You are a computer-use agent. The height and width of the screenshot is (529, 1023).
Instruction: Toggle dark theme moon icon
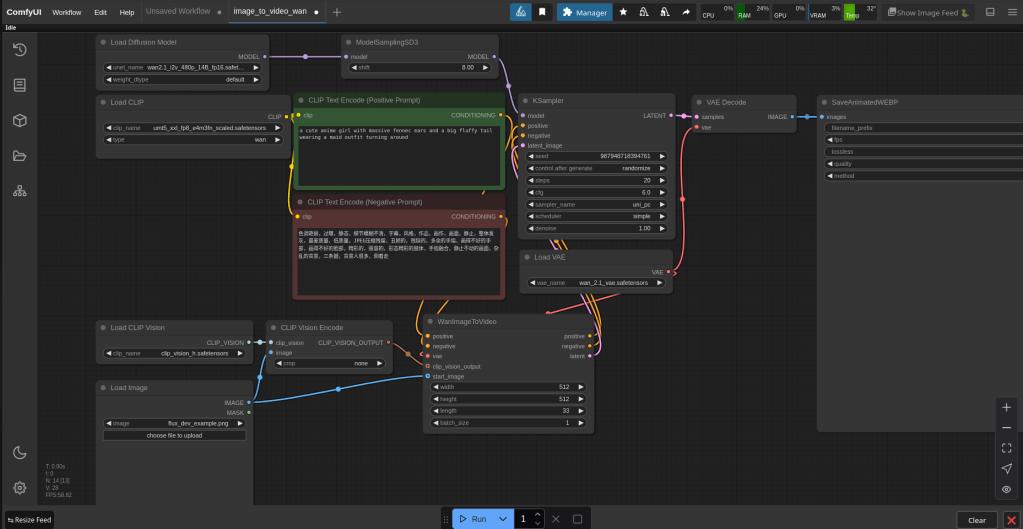[x=19, y=452]
